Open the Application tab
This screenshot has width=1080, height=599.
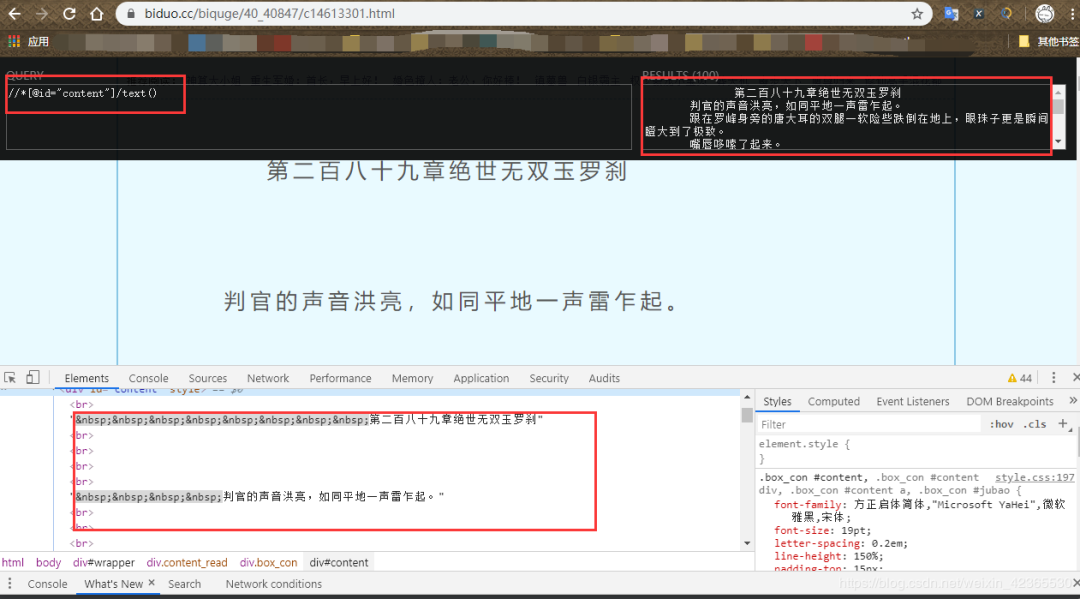click(481, 378)
